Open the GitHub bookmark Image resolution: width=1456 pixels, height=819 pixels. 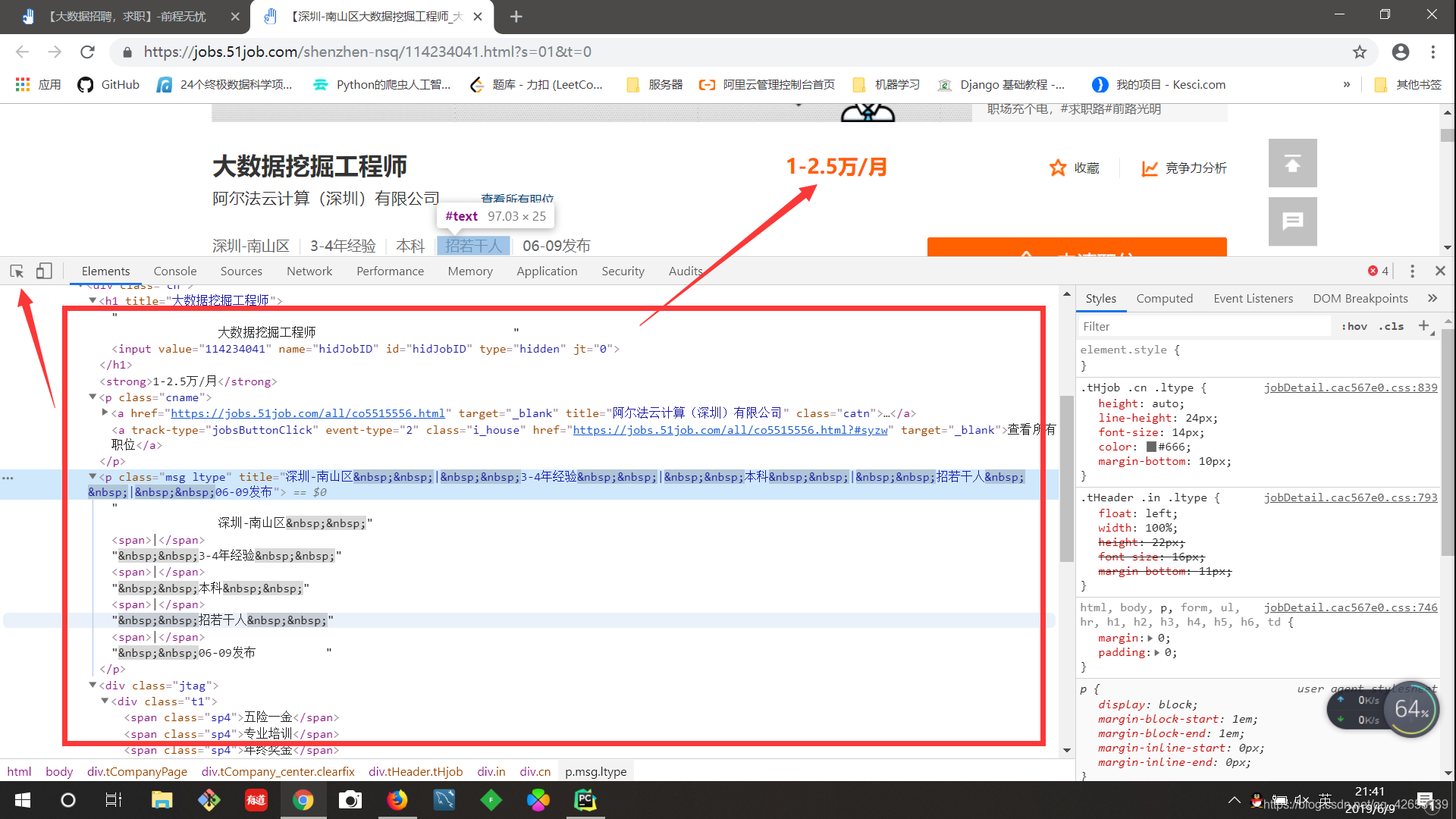coord(108,84)
